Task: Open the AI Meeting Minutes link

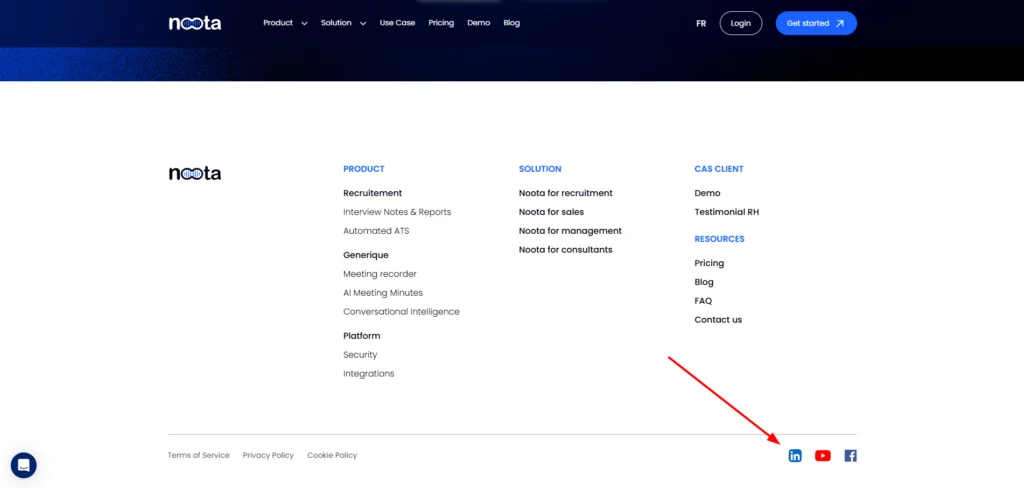Action: point(383,293)
